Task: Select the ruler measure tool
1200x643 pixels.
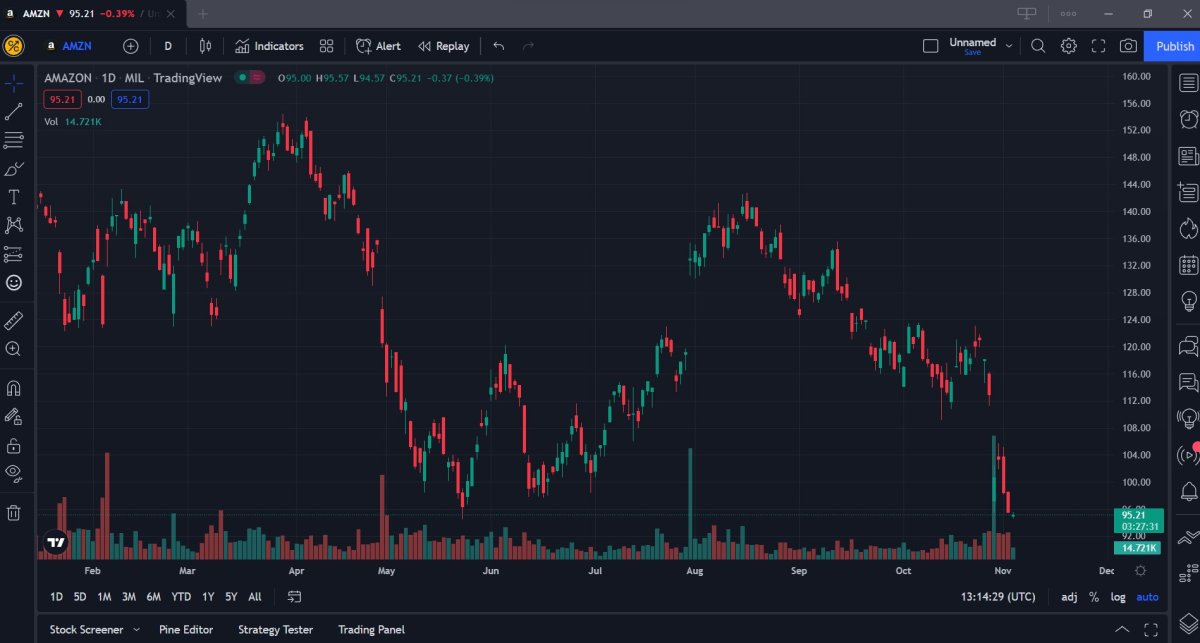Action: coord(14,321)
